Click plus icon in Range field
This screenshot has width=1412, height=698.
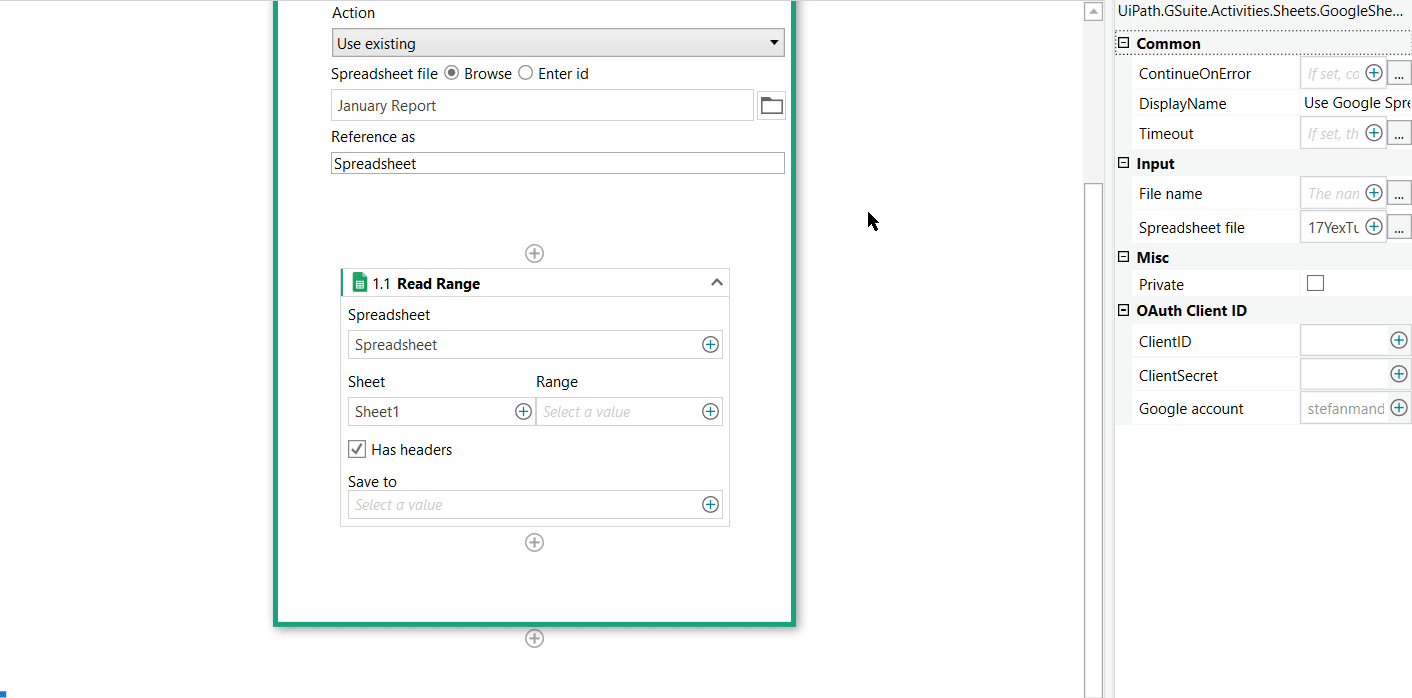click(x=710, y=412)
